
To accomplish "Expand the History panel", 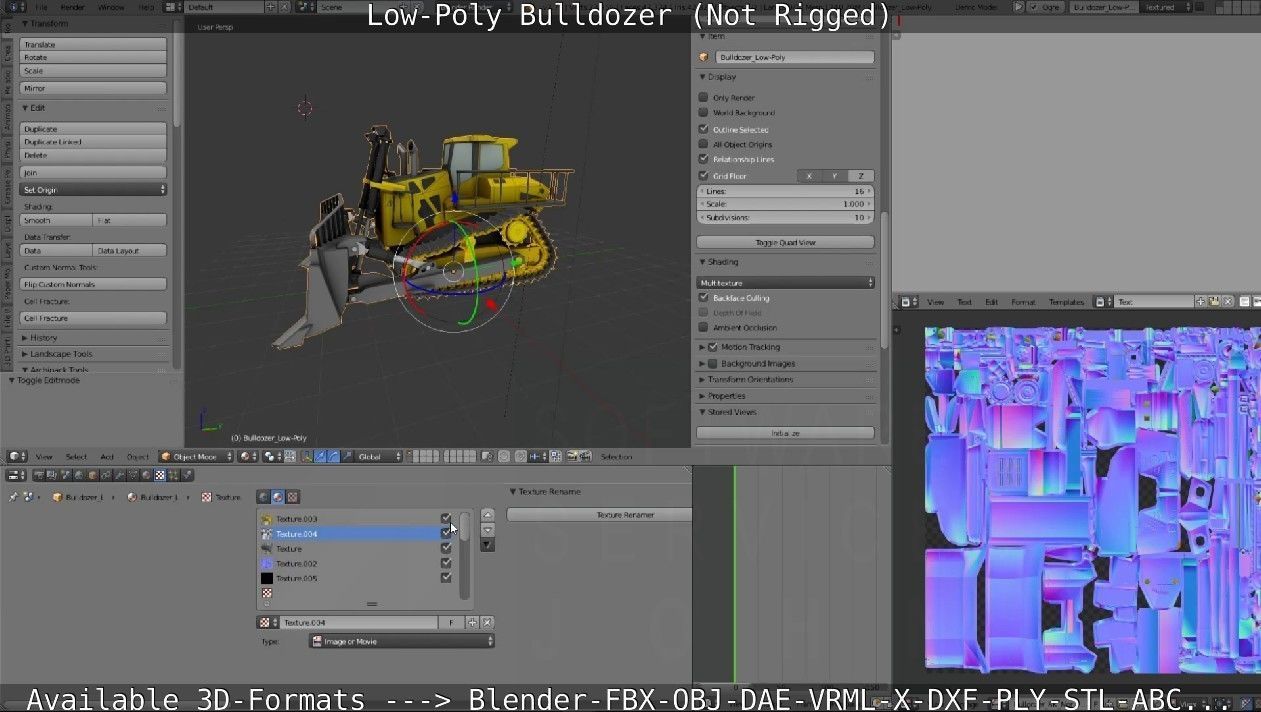I will (44, 337).
